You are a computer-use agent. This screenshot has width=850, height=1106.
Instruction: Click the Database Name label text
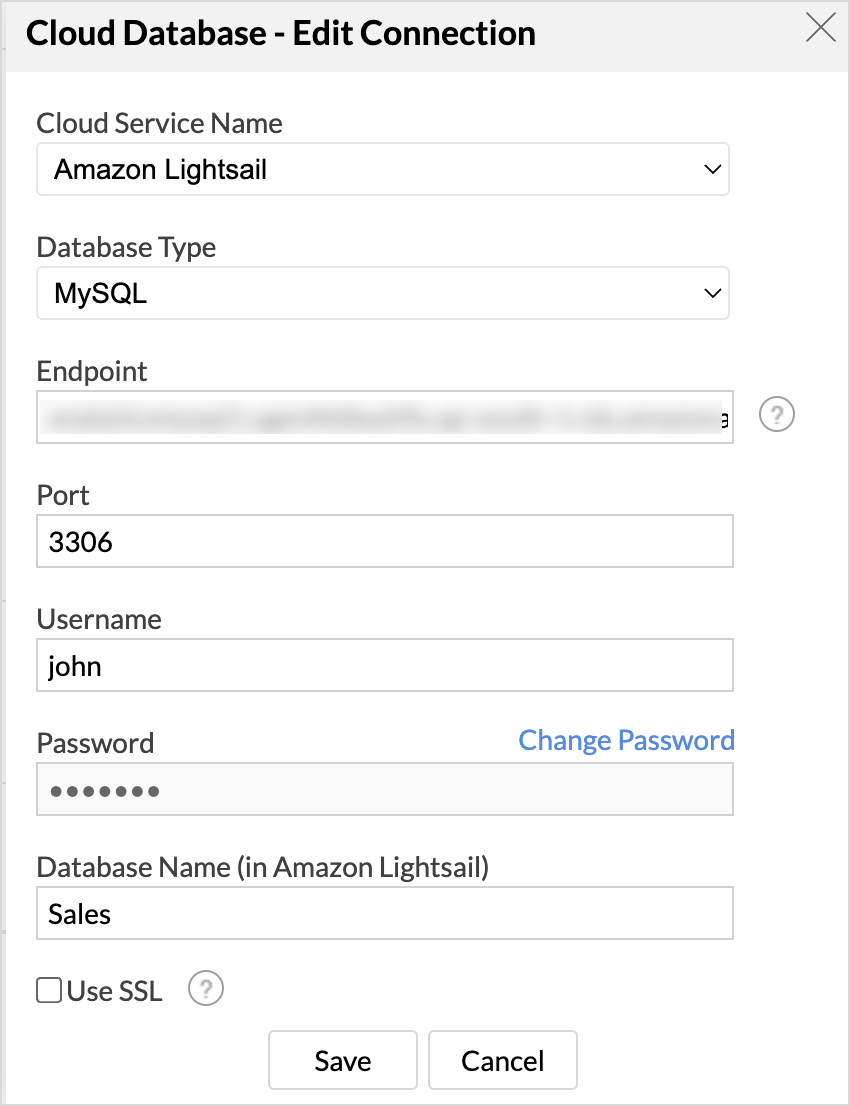click(x=262, y=867)
